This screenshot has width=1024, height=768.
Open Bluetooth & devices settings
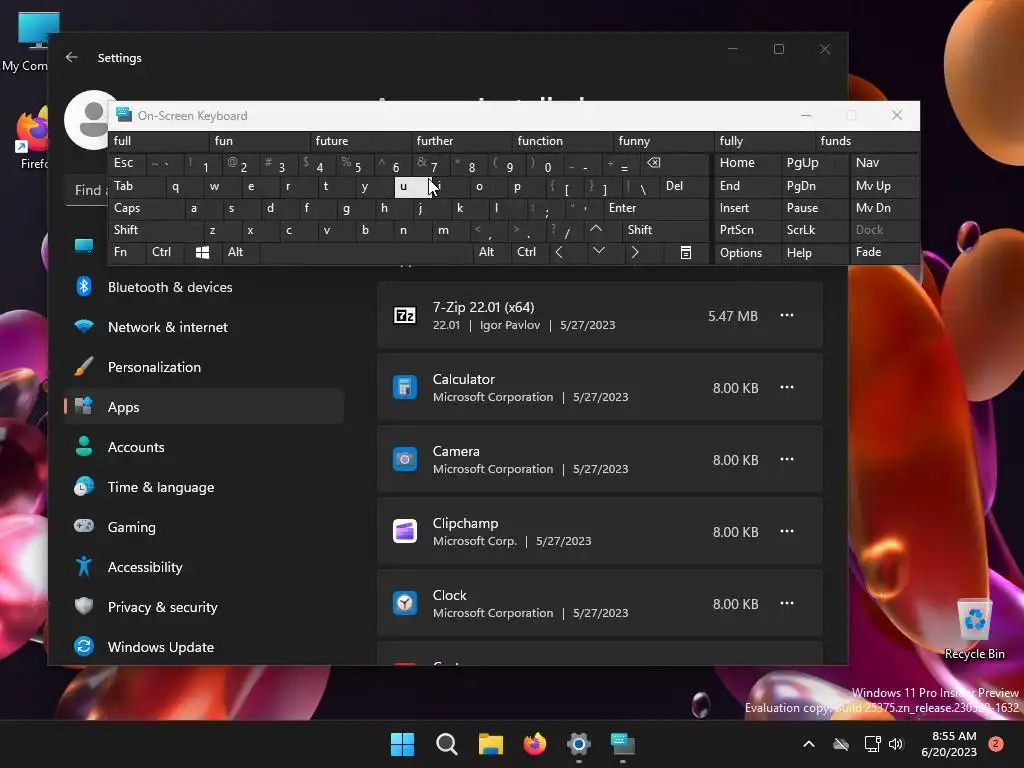[x=204, y=287]
